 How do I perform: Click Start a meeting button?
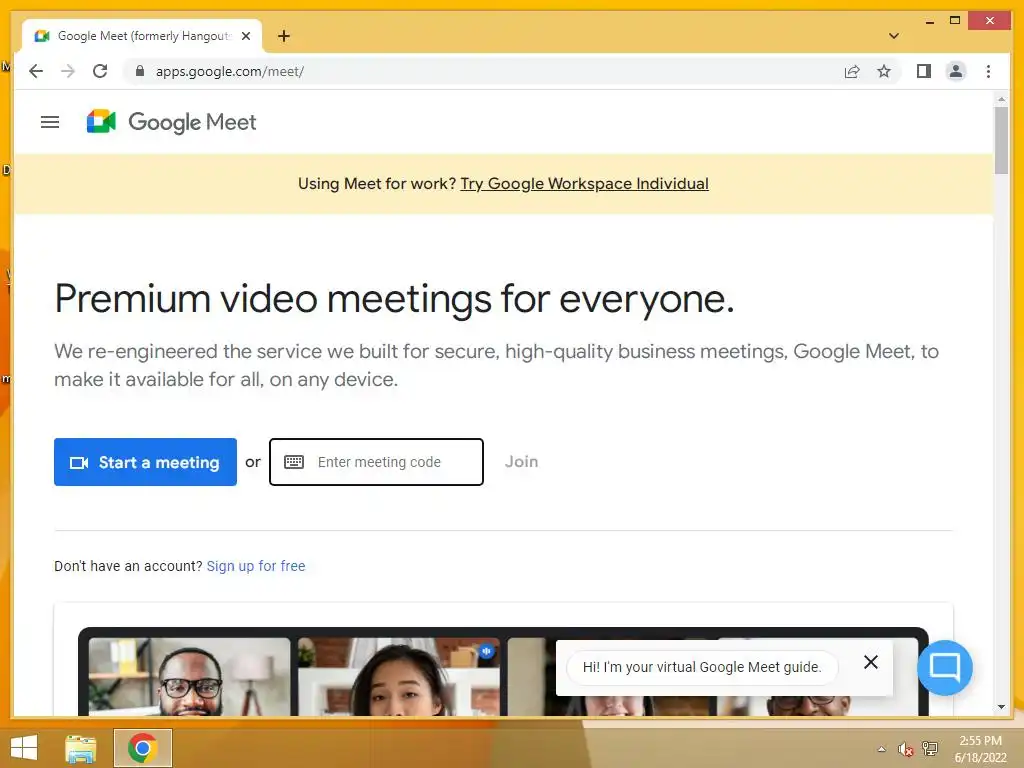[145, 462]
